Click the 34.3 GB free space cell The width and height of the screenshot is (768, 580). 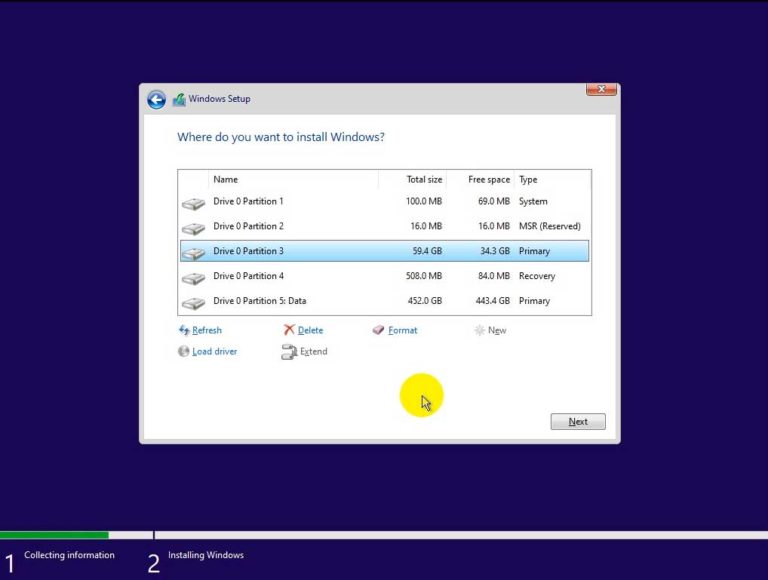(495, 251)
